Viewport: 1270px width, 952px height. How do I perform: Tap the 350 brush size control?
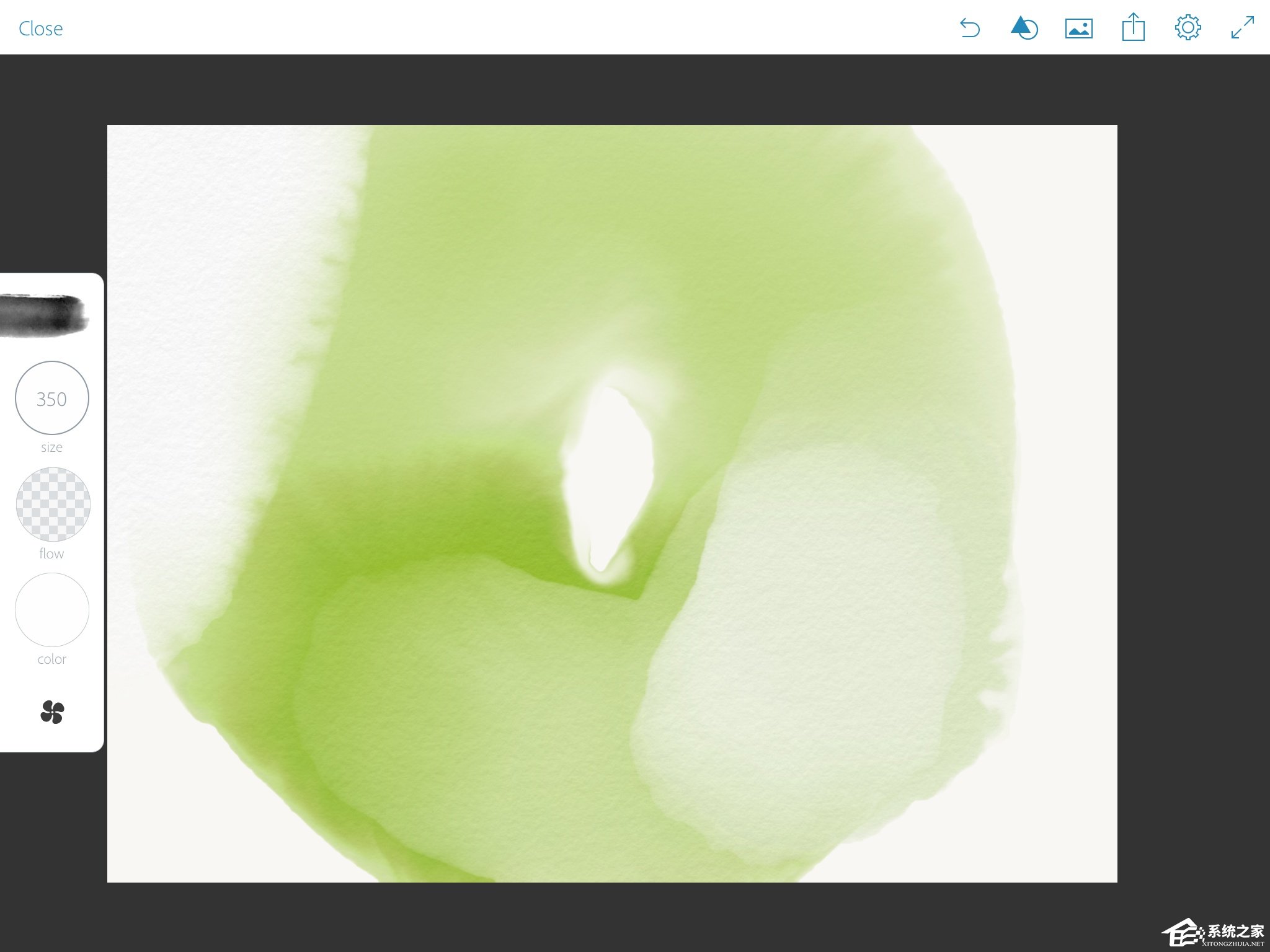point(52,399)
